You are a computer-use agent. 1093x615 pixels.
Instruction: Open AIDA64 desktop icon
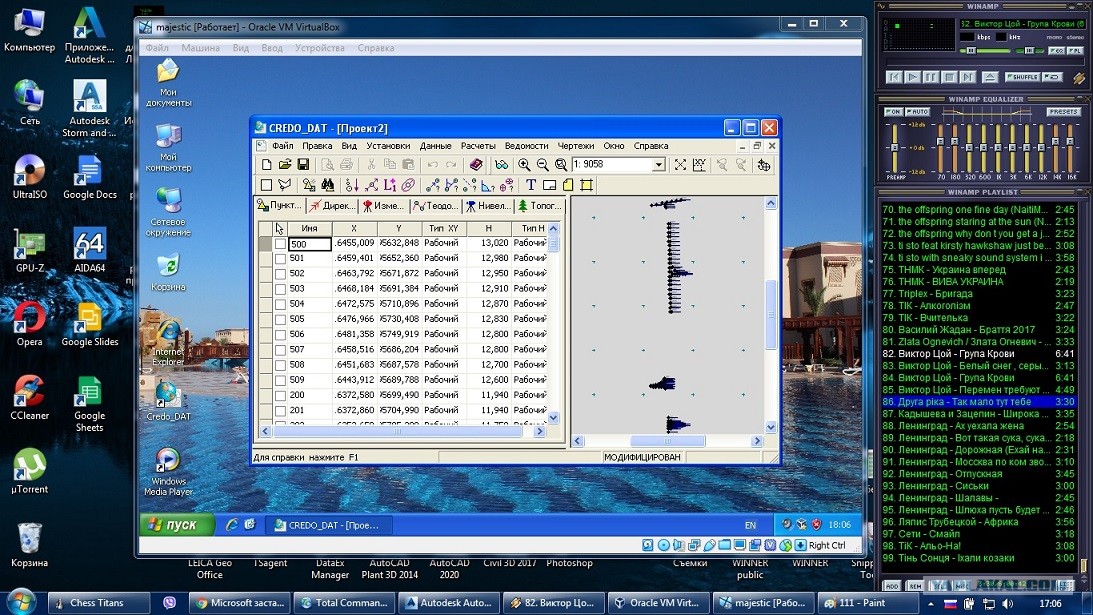click(89, 250)
